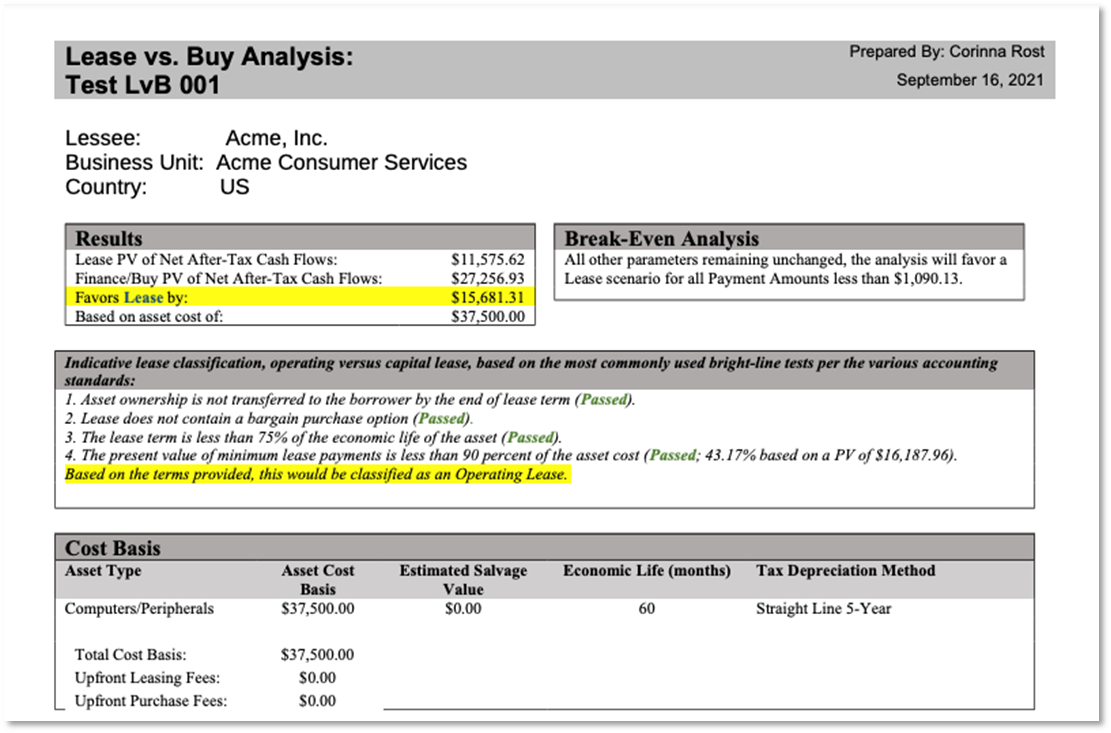Click the Cost Basis section header
The height and width of the screenshot is (733, 1111).
point(113,548)
